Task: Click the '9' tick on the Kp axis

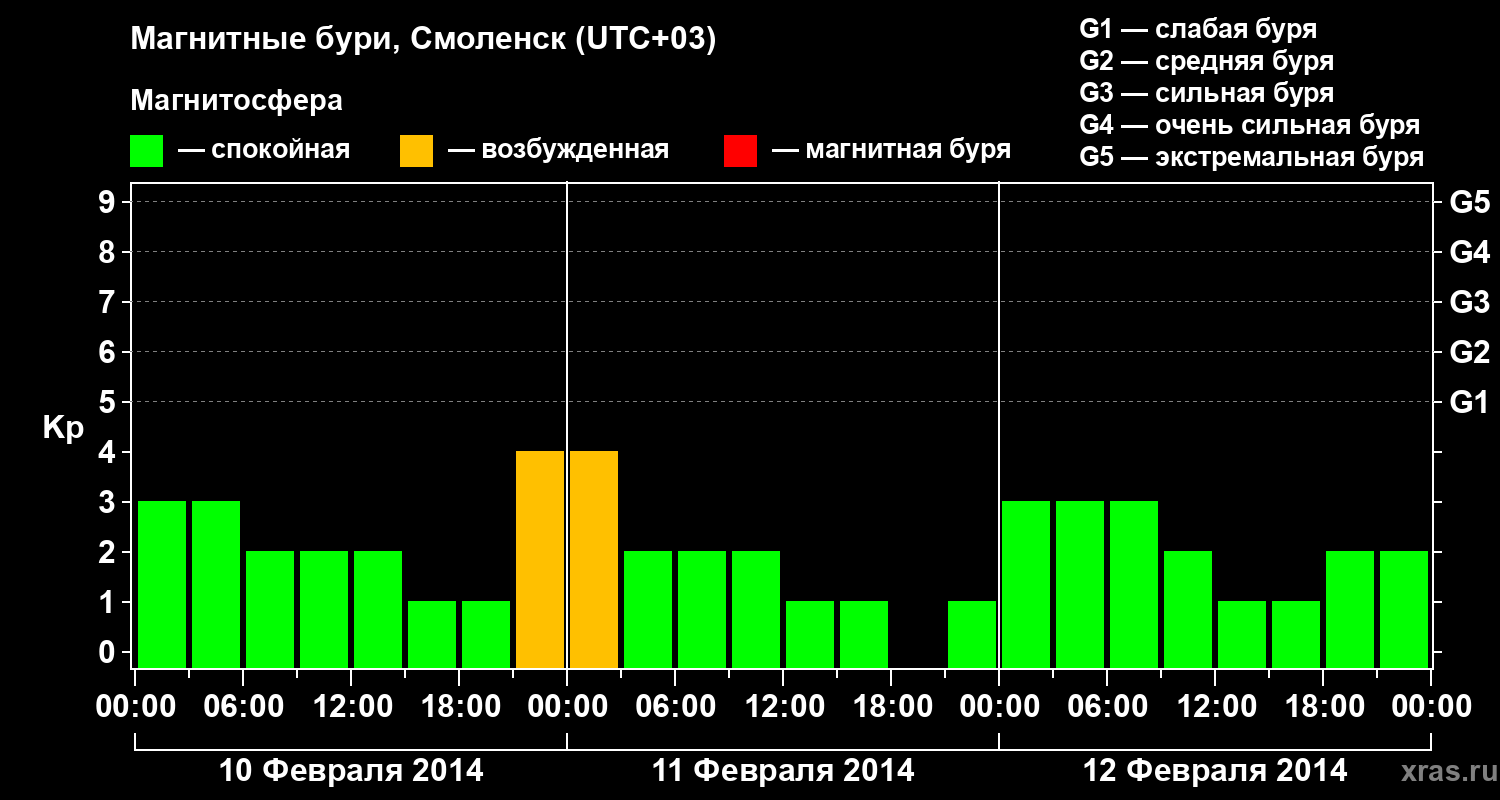Action: (109, 202)
